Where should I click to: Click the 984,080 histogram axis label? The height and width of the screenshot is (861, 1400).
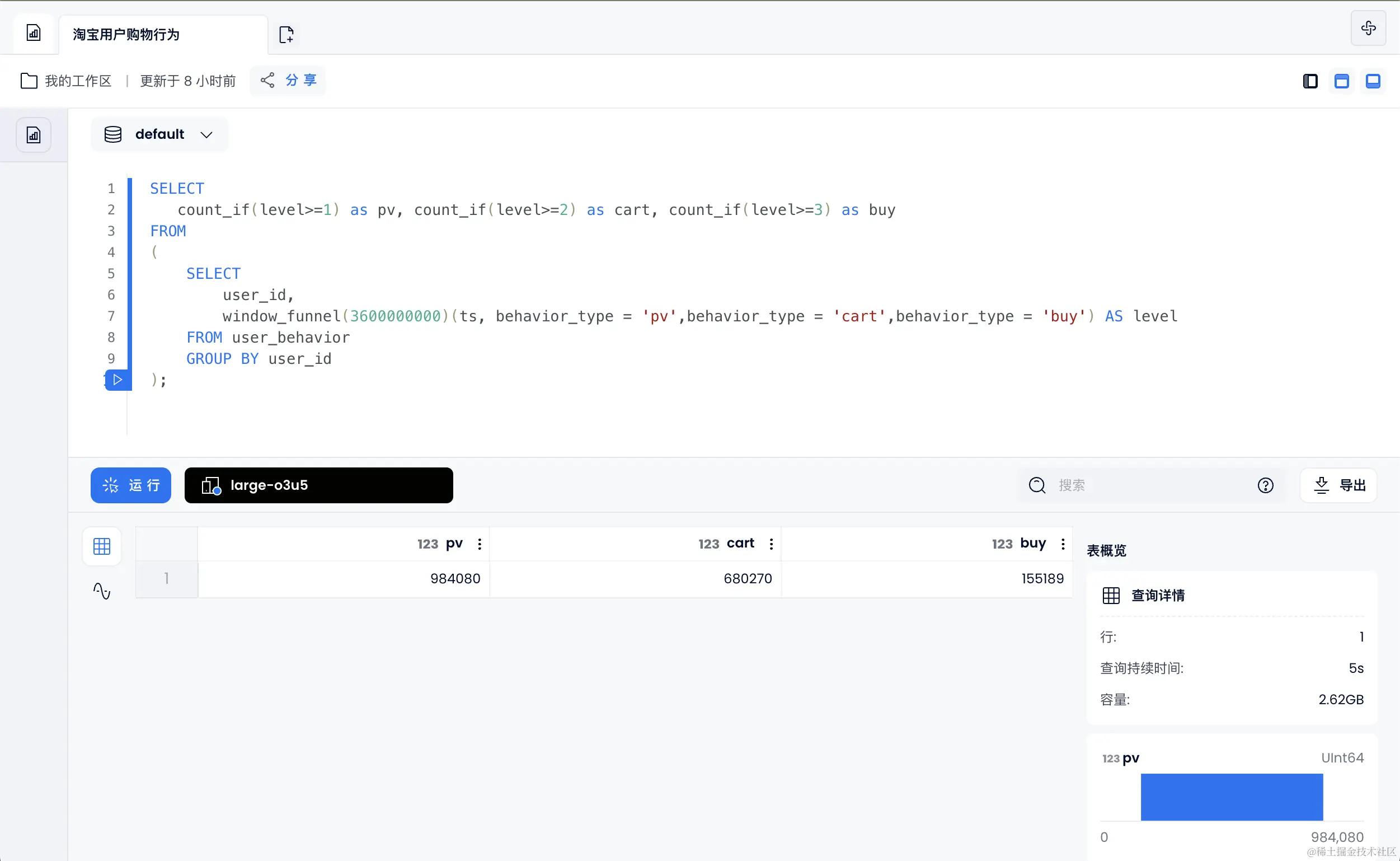1337,837
